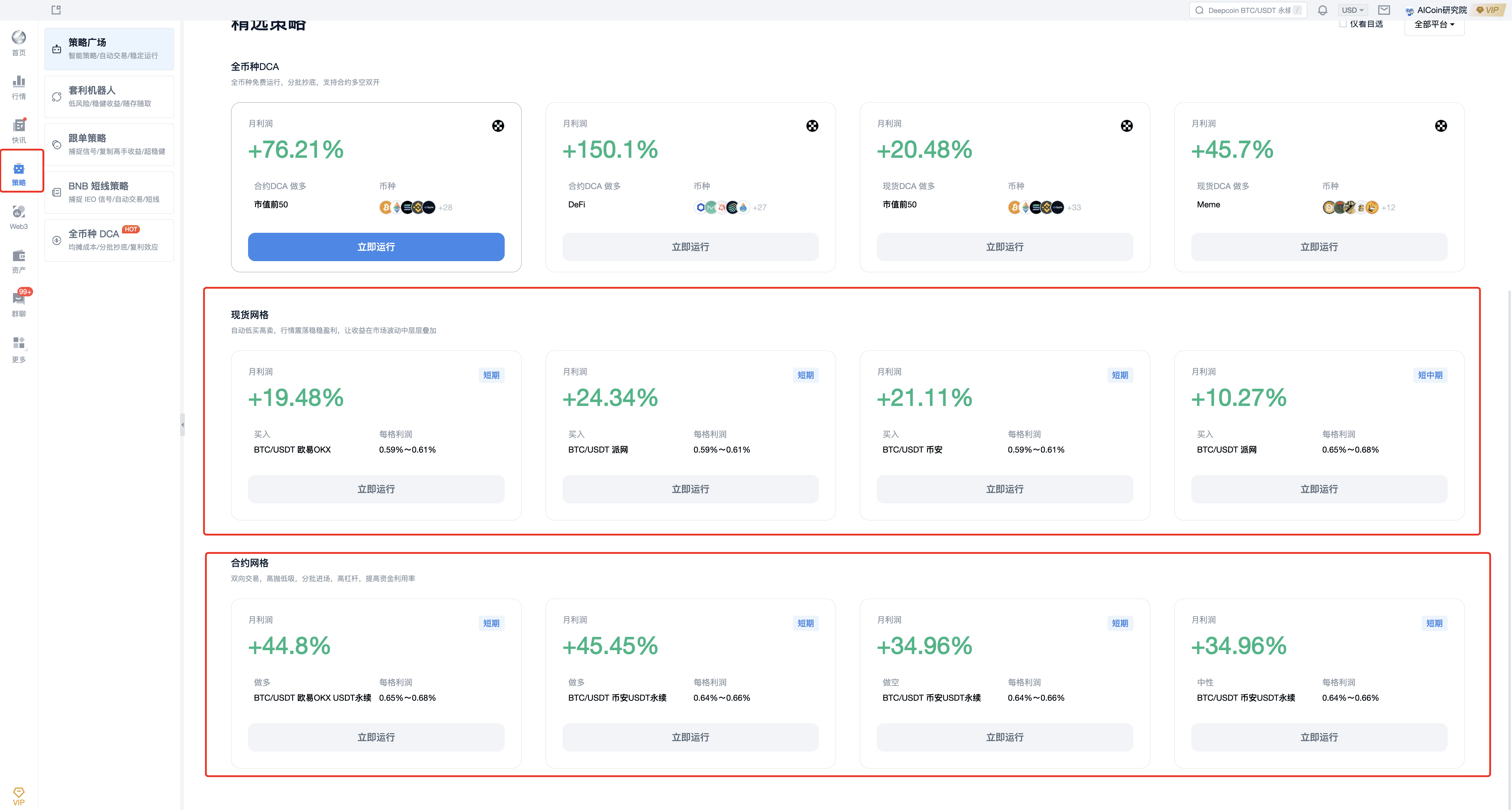This screenshot has width=1512, height=810.
Task: Open 套利机器人 menu item
Action: tap(109, 96)
